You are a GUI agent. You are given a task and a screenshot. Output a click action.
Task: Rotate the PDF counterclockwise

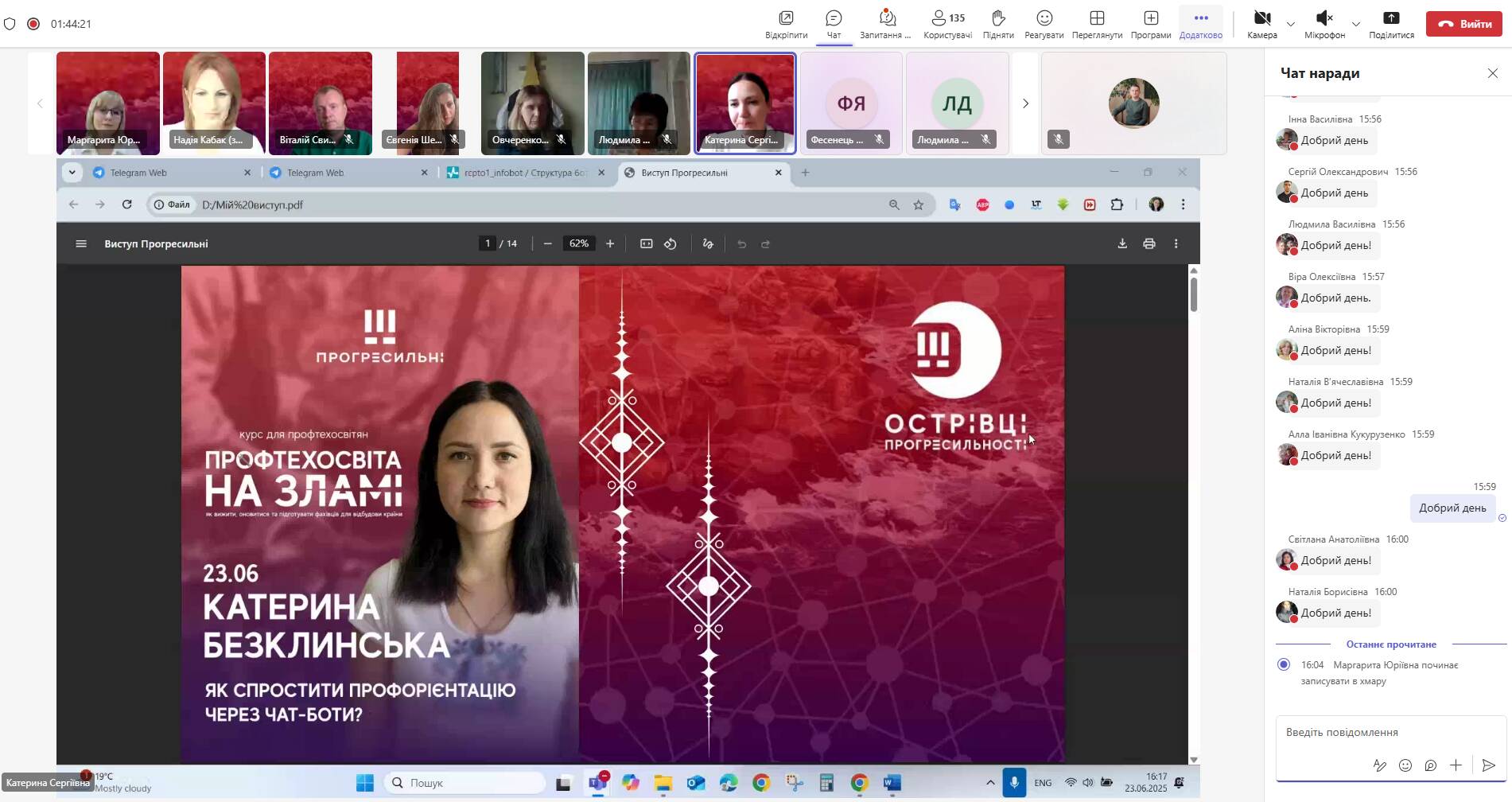coord(670,243)
